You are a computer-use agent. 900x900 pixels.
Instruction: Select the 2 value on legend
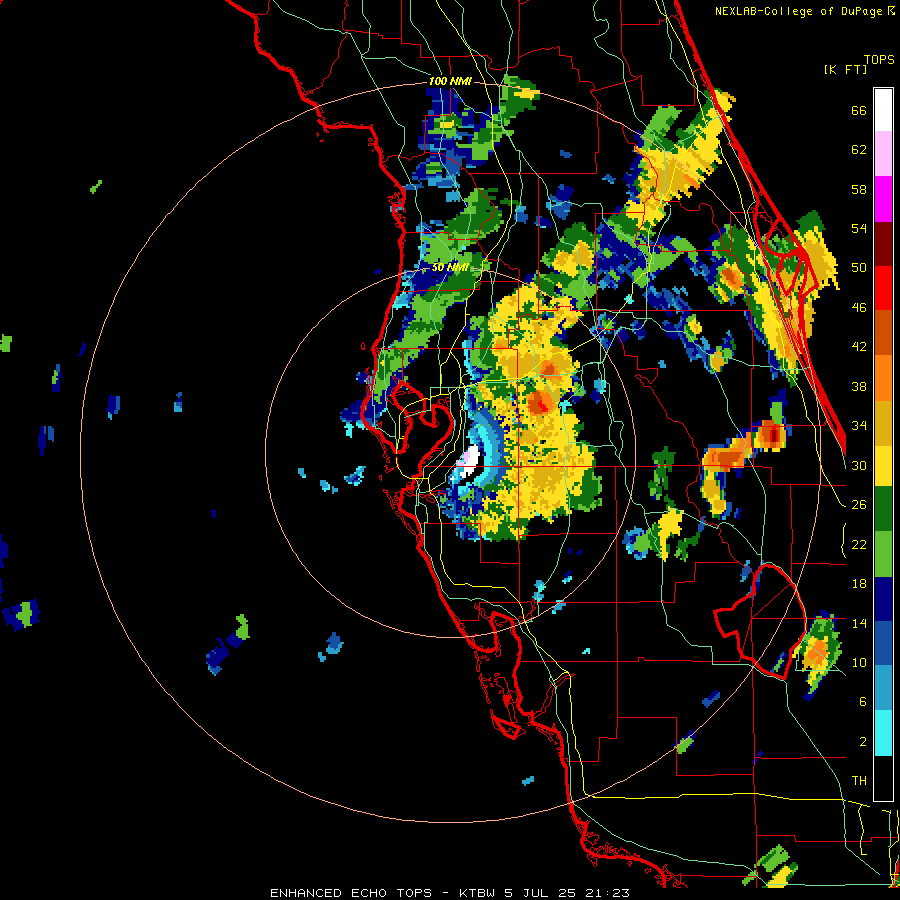(x=863, y=742)
